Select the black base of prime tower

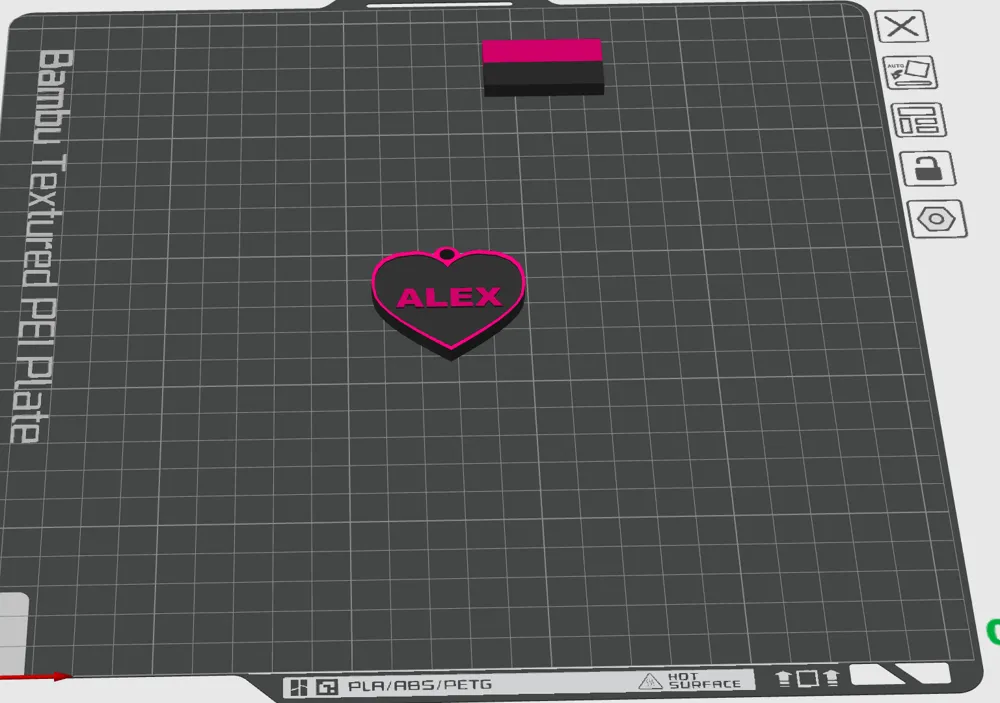pyautogui.click(x=544, y=79)
